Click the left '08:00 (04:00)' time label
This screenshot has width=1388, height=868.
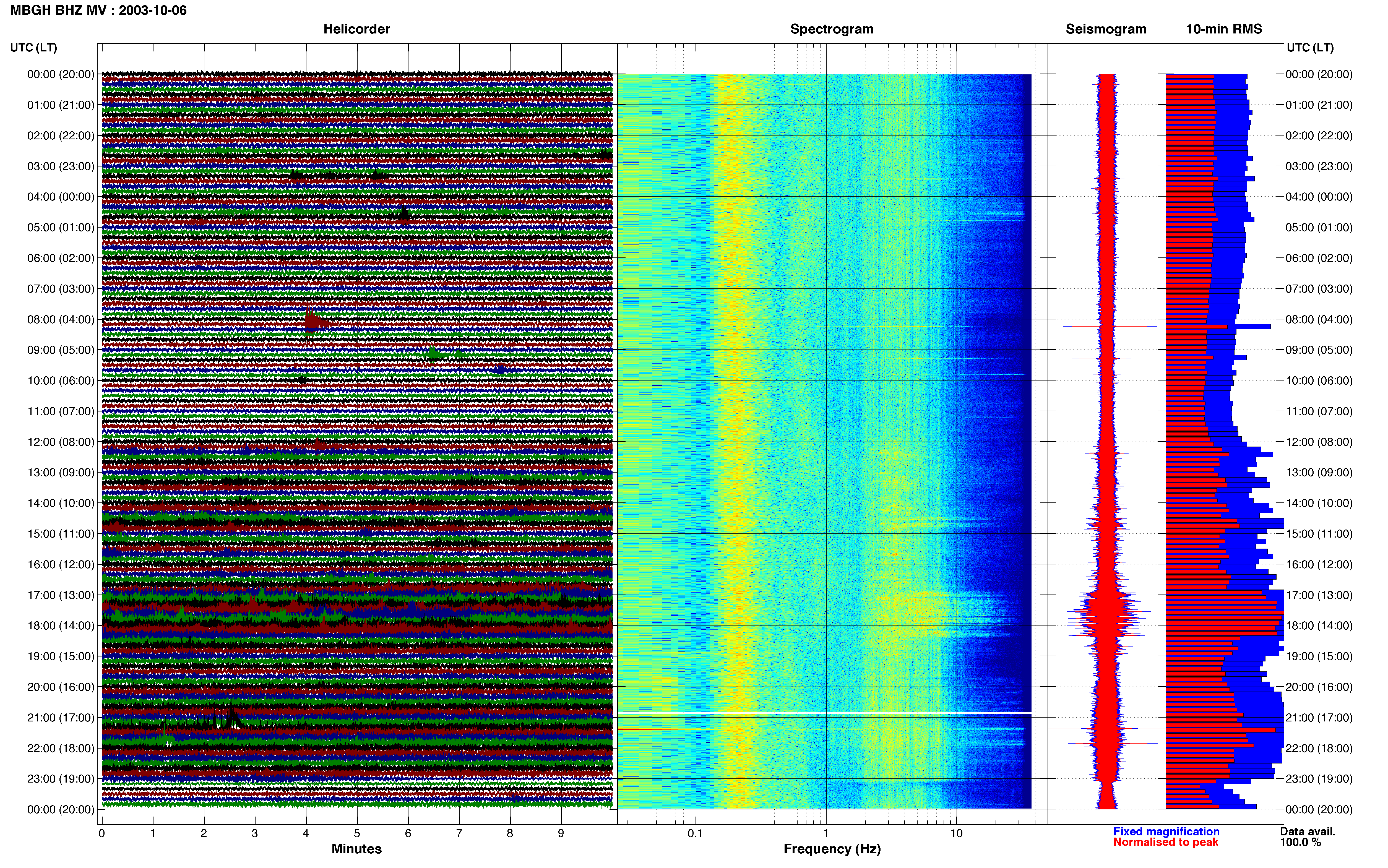pos(60,319)
